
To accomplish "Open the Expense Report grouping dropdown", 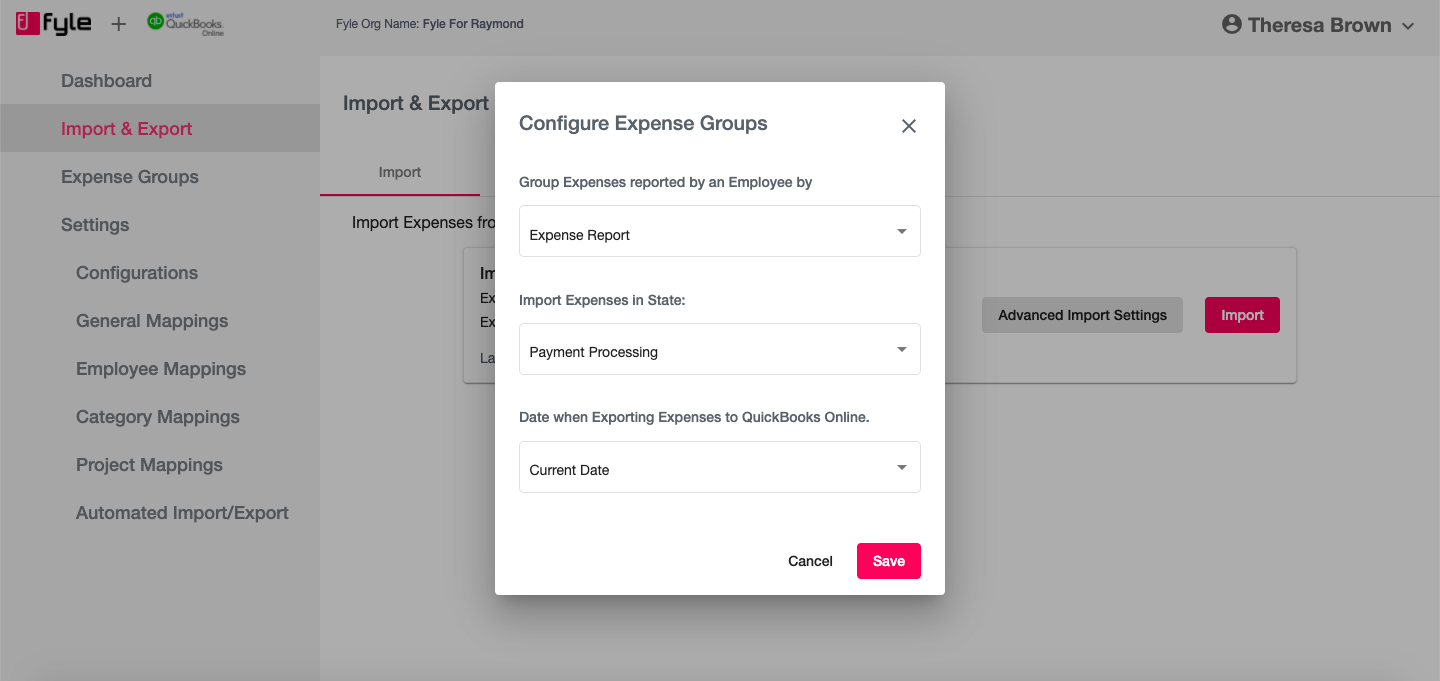I will click(720, 231).
